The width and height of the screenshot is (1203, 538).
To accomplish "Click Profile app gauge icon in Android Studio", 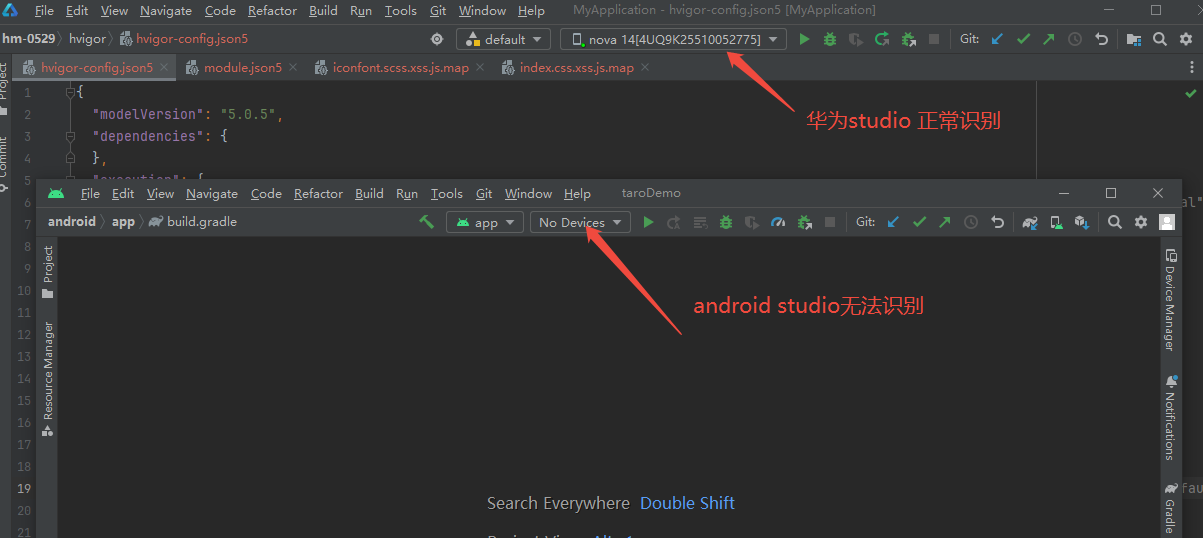I will pyautogui.click(x=779, y=222).
